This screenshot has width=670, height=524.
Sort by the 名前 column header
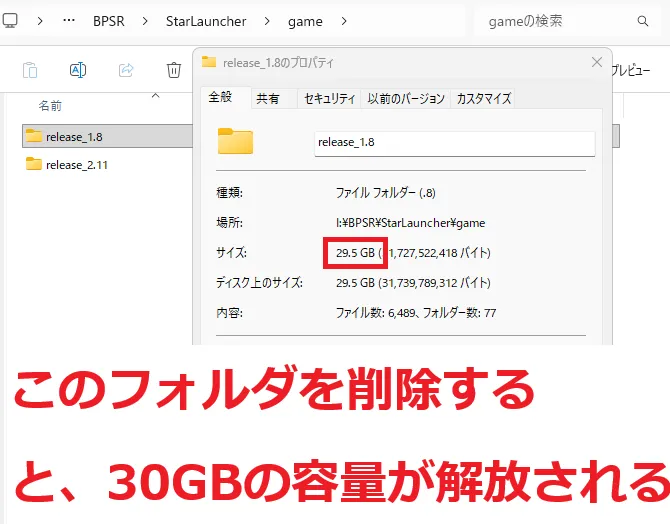click(50, 106)
